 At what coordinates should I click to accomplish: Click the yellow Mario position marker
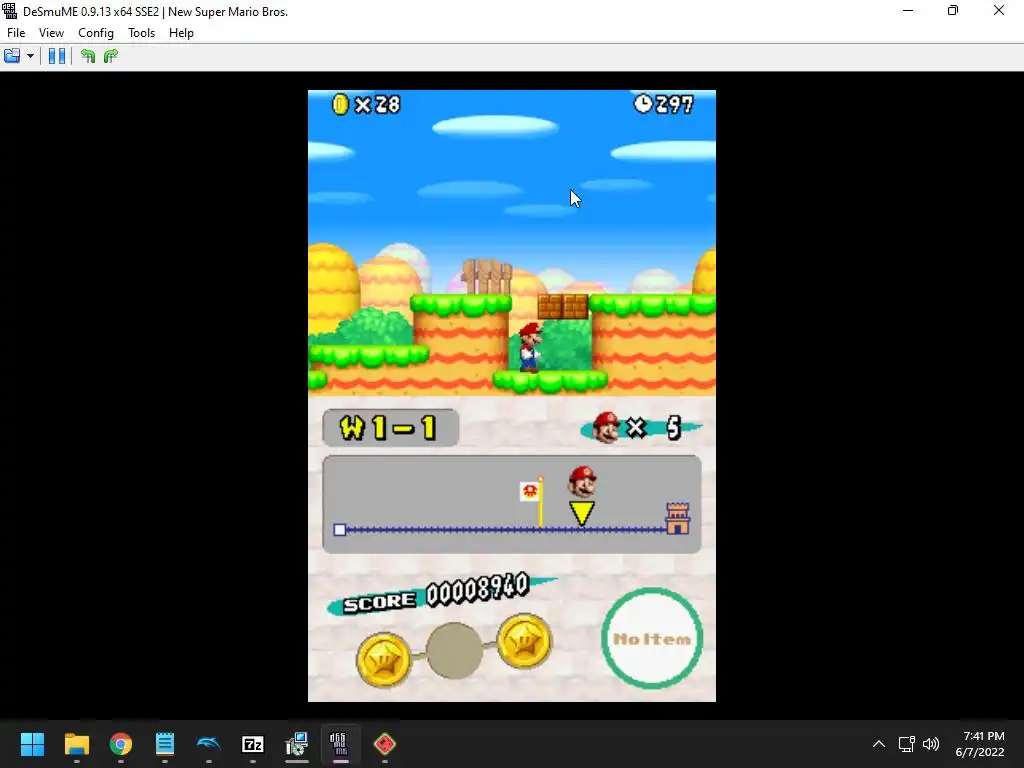coord(582,513)
